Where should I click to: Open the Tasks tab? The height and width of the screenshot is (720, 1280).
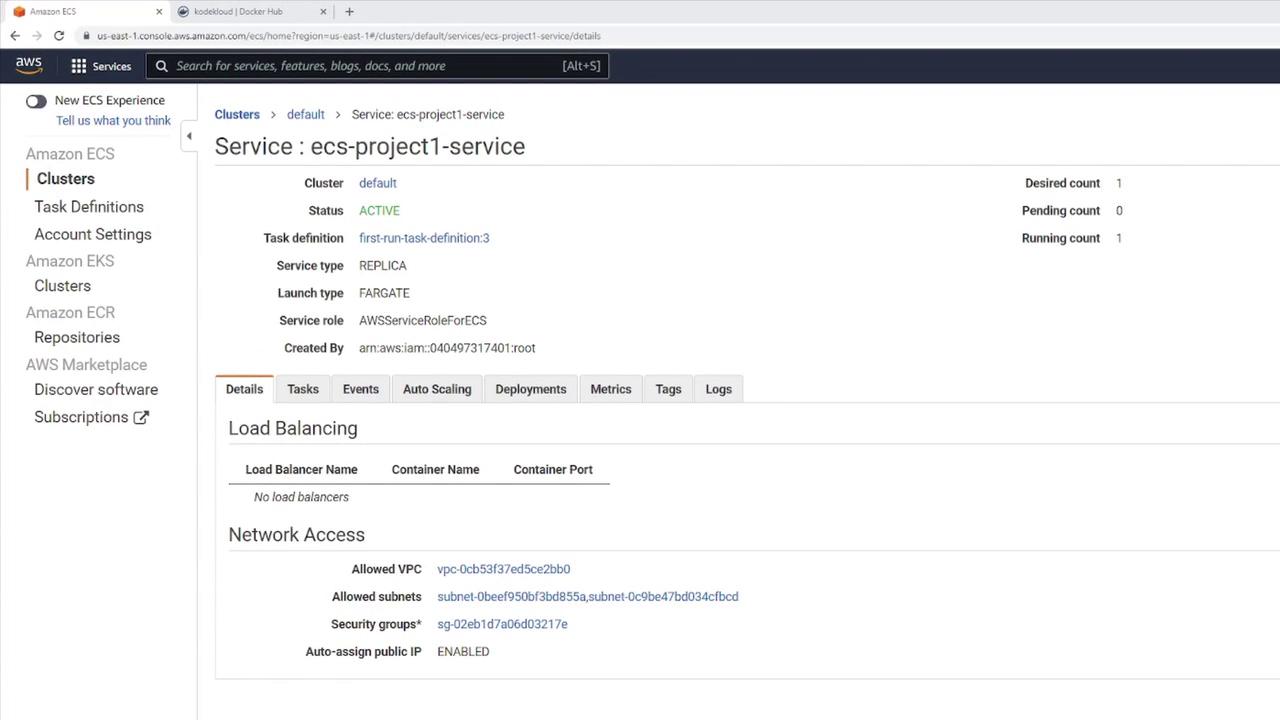(x=303, y=389)
